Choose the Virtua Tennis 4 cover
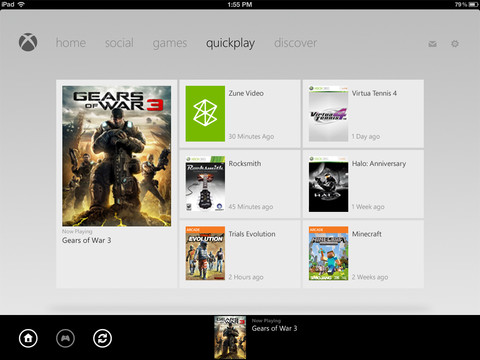The height and width of the screenshot is (360, 480). click(x=328, y=114)
